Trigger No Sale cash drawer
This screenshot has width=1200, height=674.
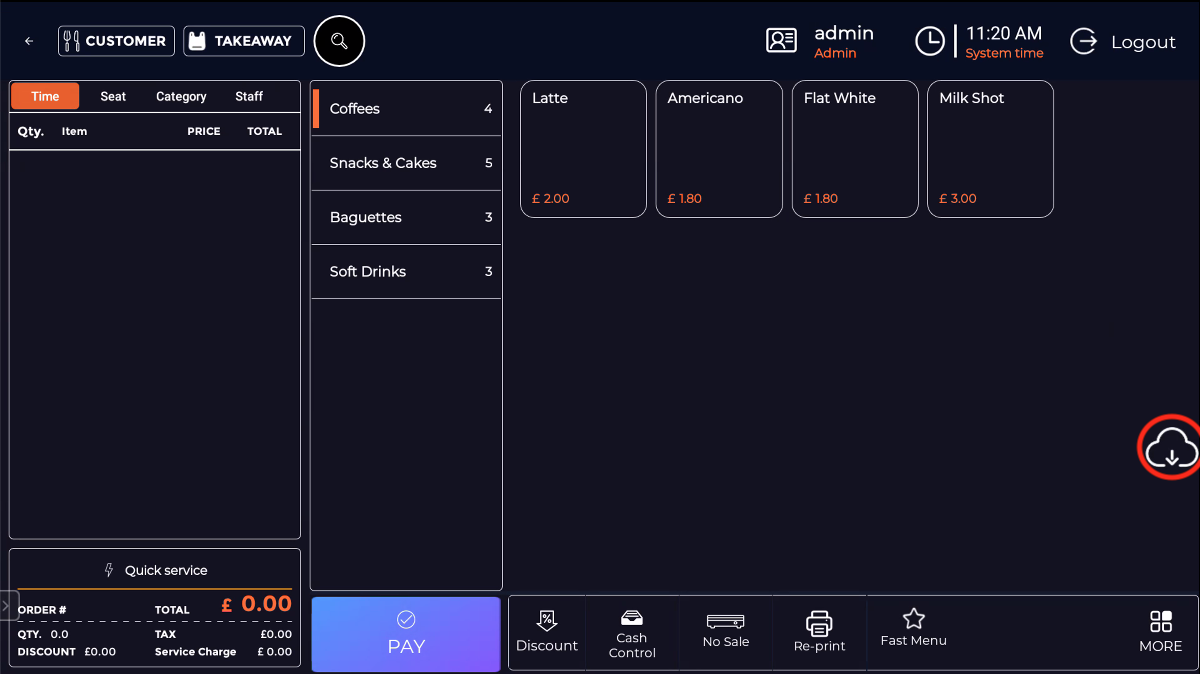tap(726, 633)
